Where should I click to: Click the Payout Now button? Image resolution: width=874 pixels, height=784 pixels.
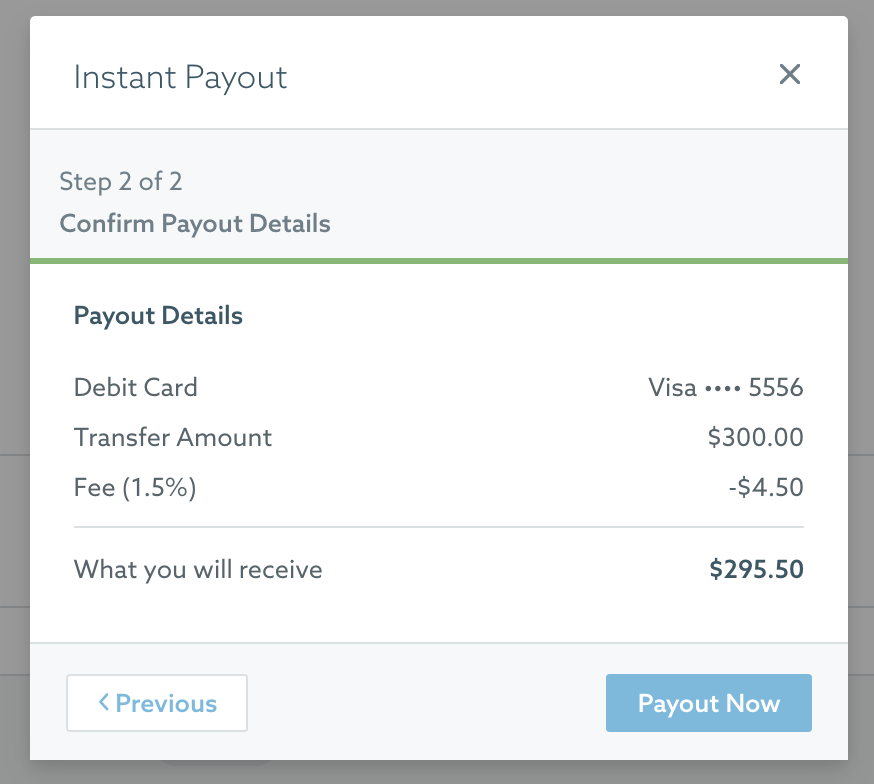click(708, 703)
